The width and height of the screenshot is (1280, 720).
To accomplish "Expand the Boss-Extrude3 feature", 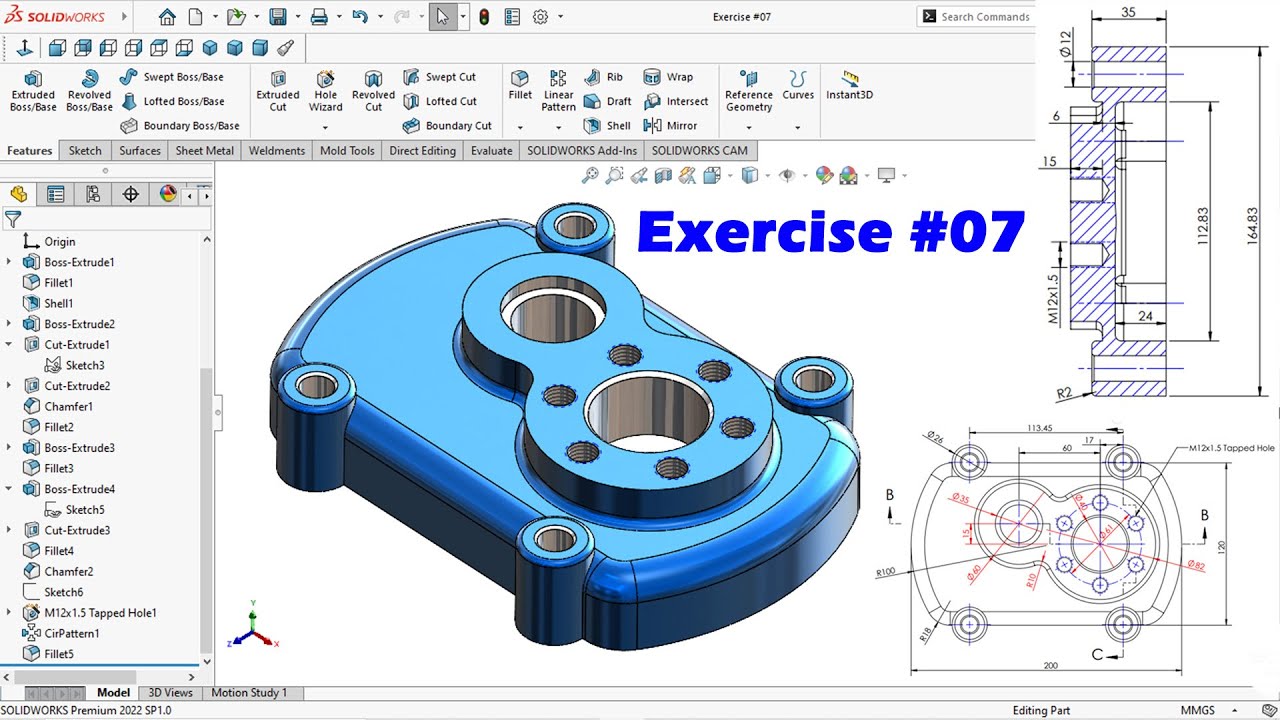I will point(9,448).
